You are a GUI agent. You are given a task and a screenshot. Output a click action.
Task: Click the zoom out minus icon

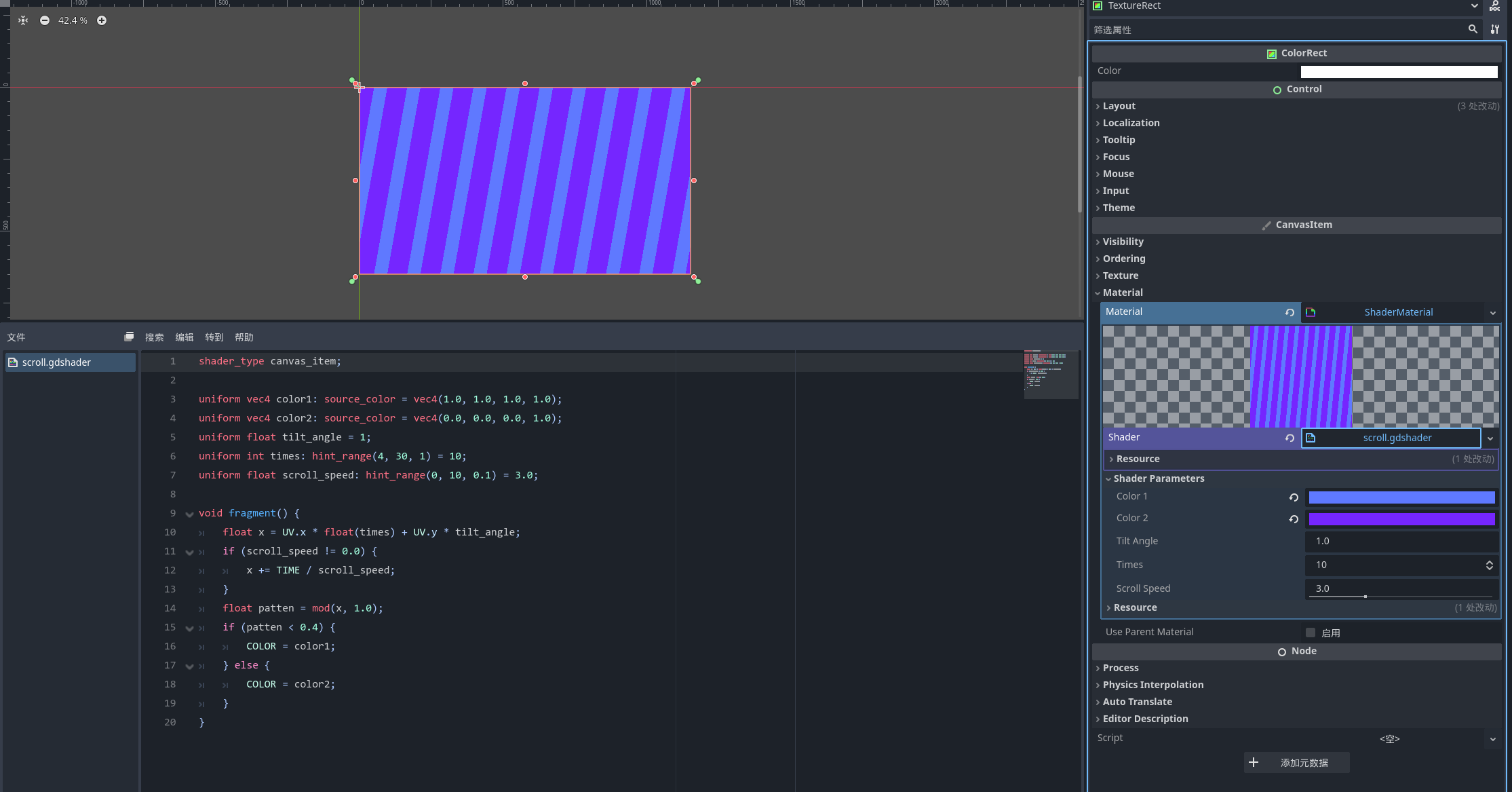click(45, 20)
